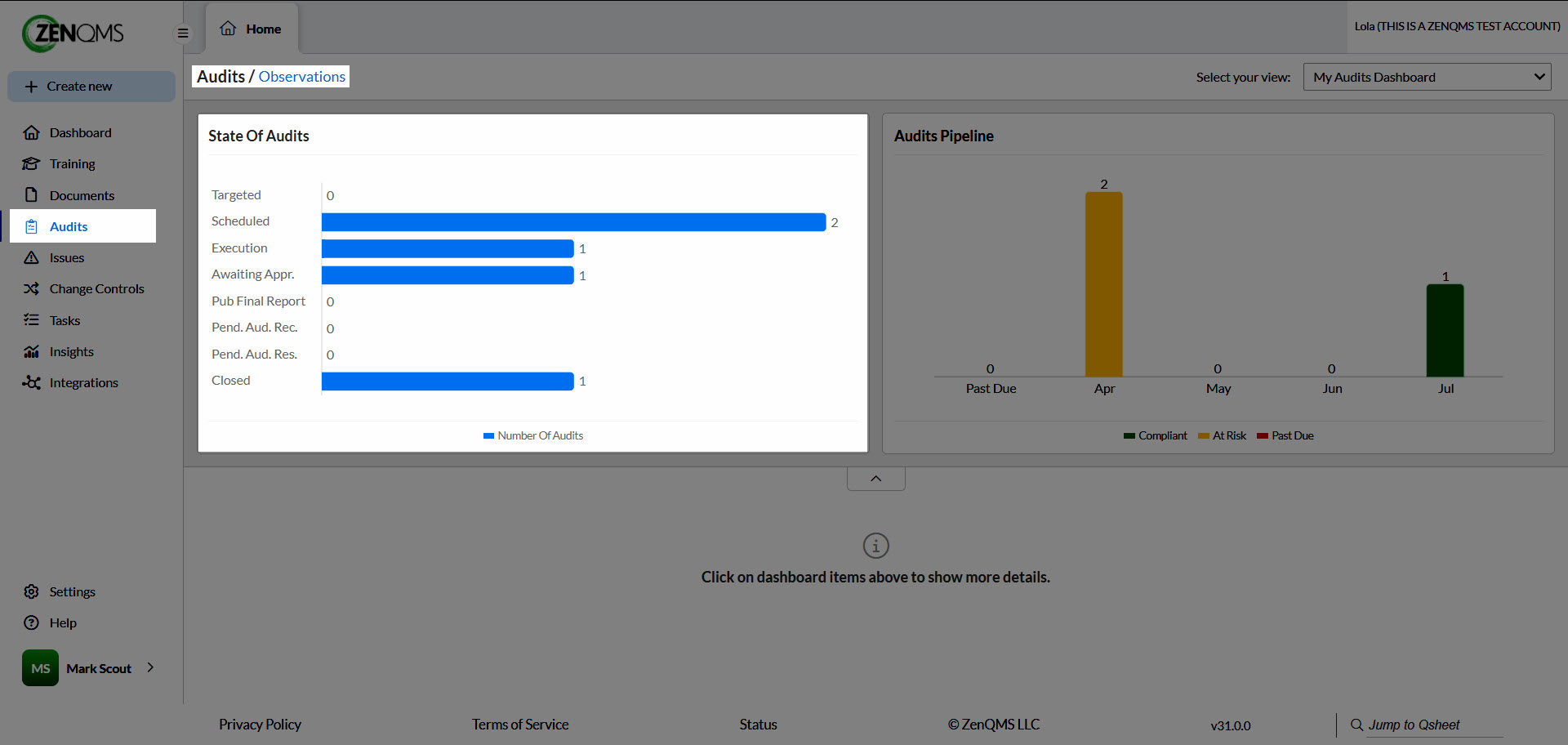Click the Jump to Qsheet input field
This screenshot has width=1568, height=745.
[1435, 725]
